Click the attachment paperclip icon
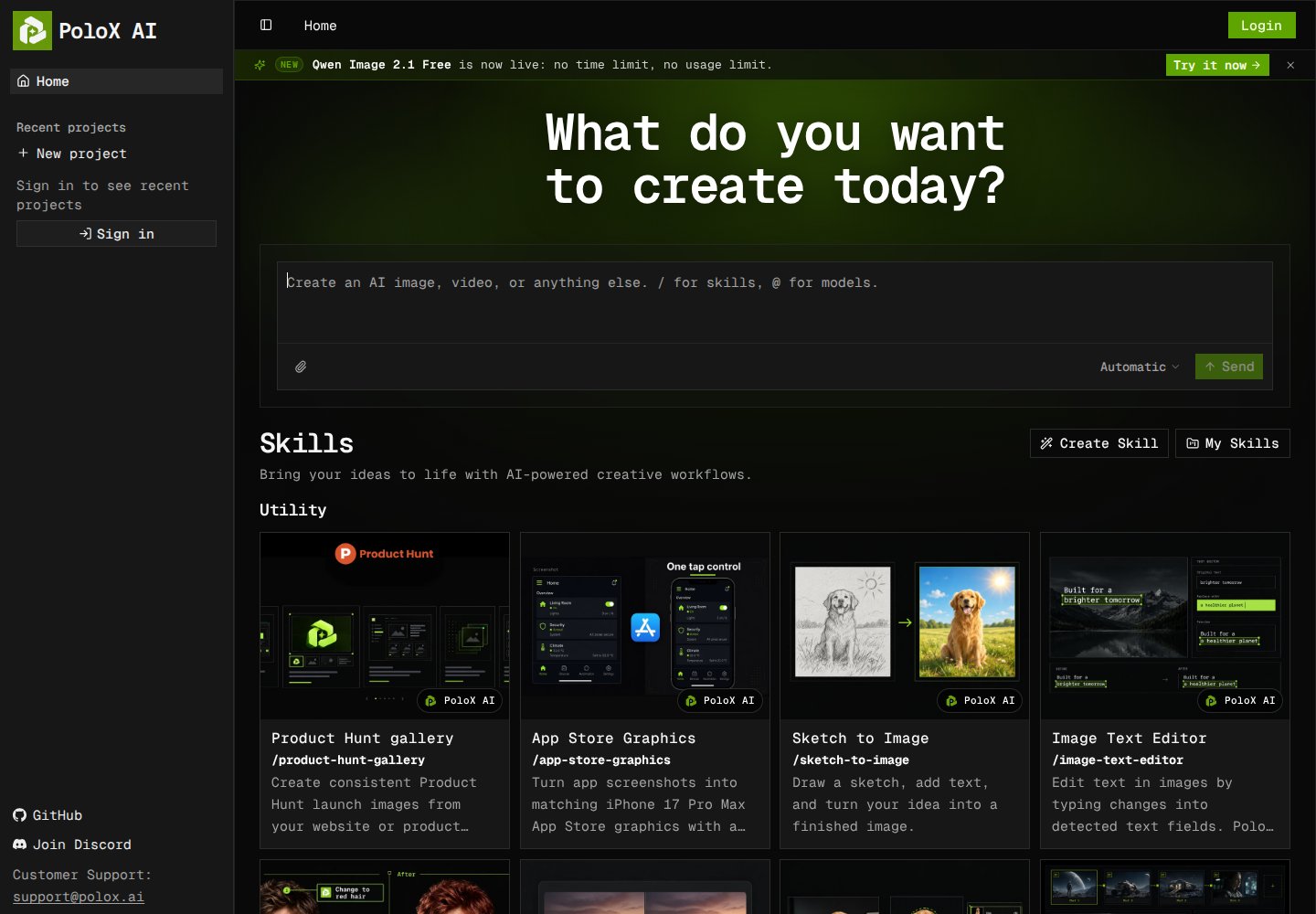 click(301, 367)
